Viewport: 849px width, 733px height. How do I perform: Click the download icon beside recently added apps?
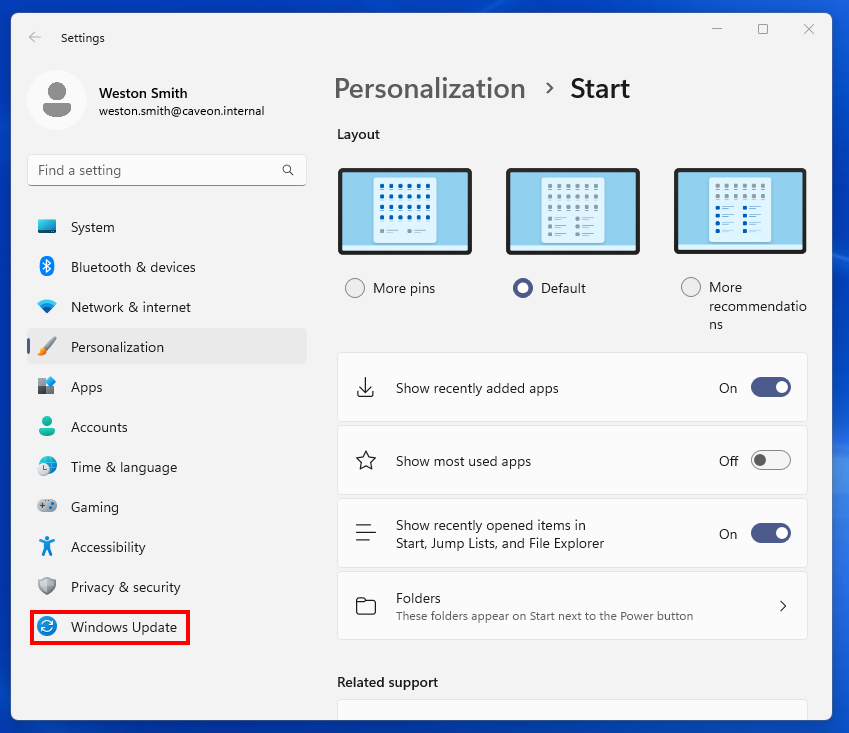coord(365,388)
